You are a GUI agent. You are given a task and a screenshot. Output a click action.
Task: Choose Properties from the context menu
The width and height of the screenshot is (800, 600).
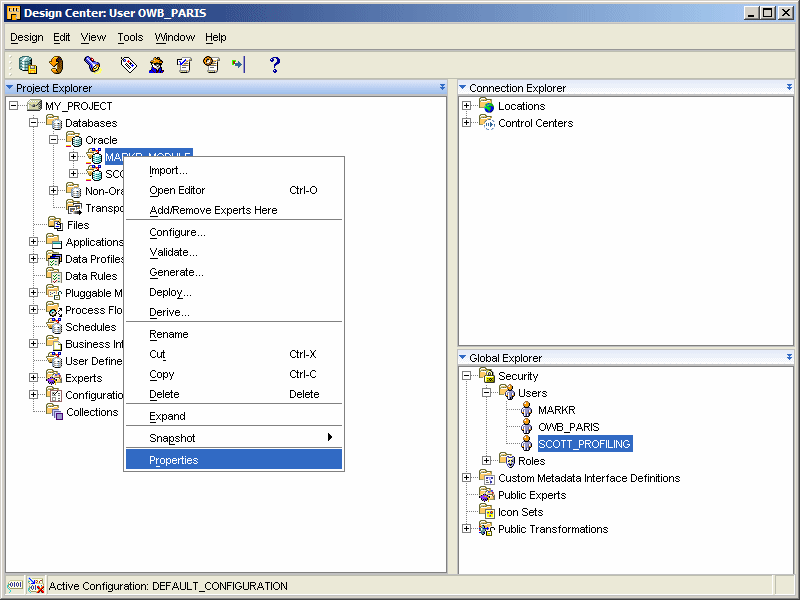174,460
